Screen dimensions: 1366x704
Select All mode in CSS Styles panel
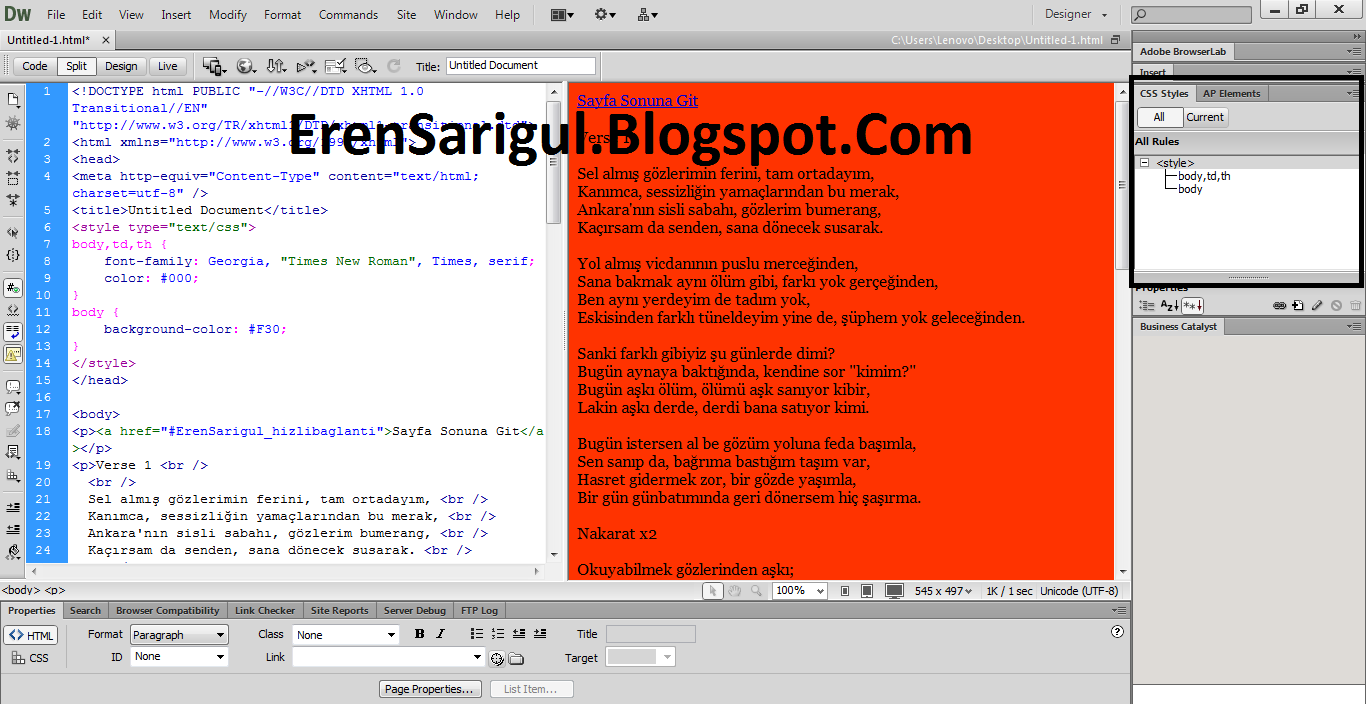[x=1159, y=117]
